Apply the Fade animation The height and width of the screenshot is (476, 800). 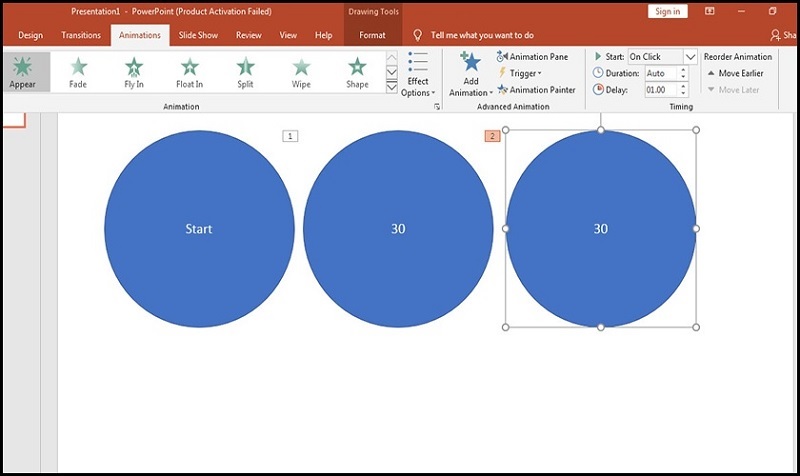[78, 72]
